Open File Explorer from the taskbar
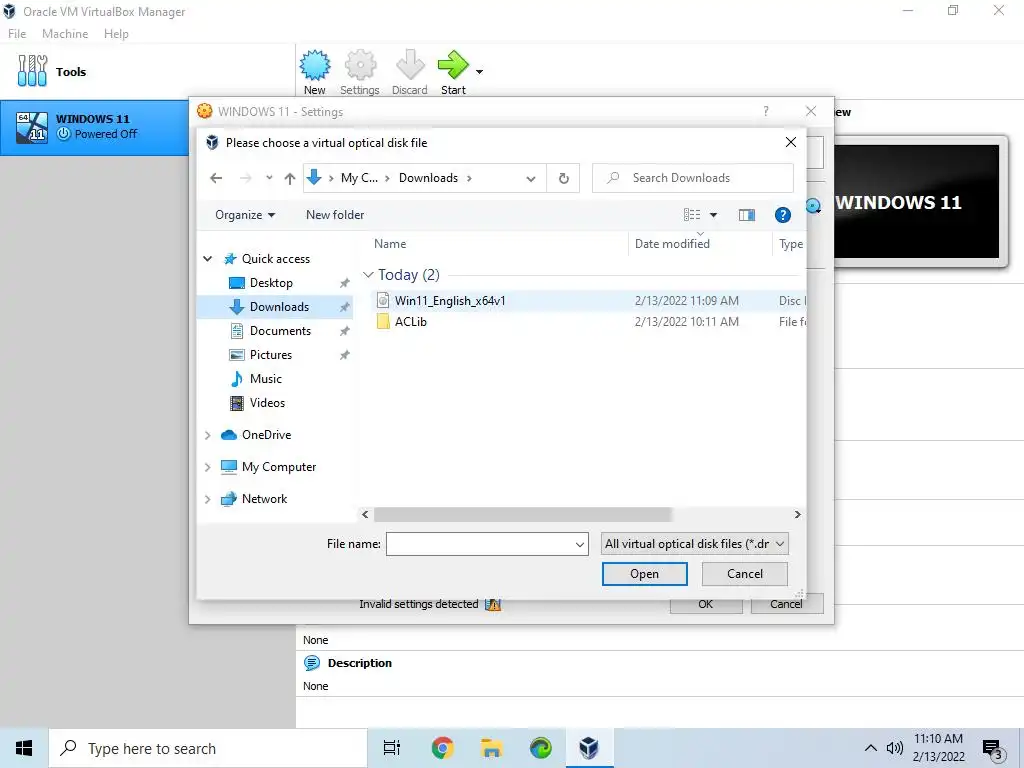Viewport: 1024px width, 768px height. (x=492, y=748)
